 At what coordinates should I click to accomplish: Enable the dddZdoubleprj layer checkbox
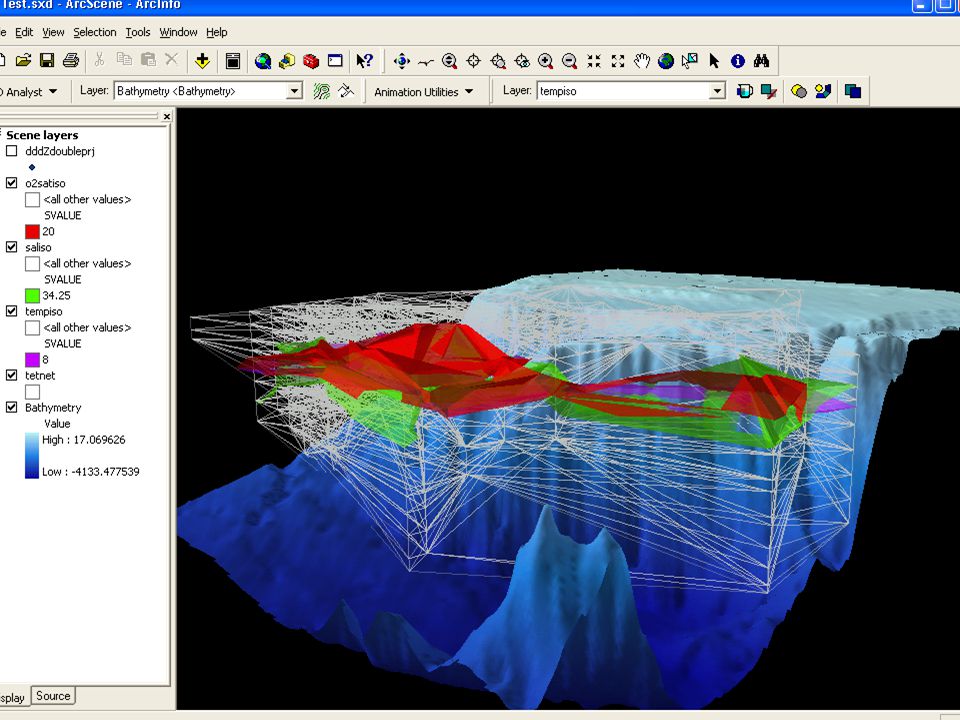pos(12,151)
